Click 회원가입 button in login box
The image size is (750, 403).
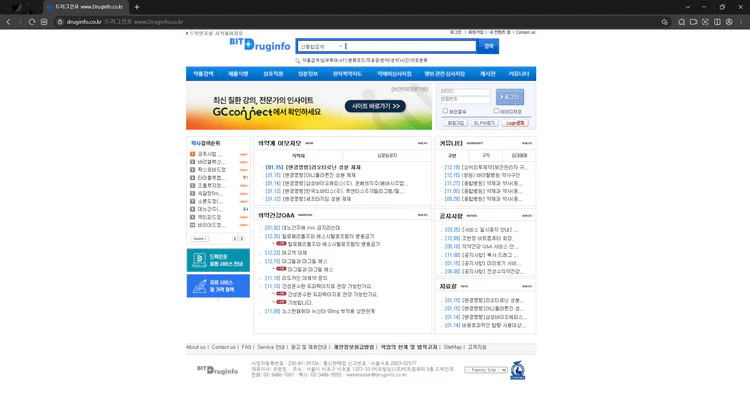(x=455, y=123)
